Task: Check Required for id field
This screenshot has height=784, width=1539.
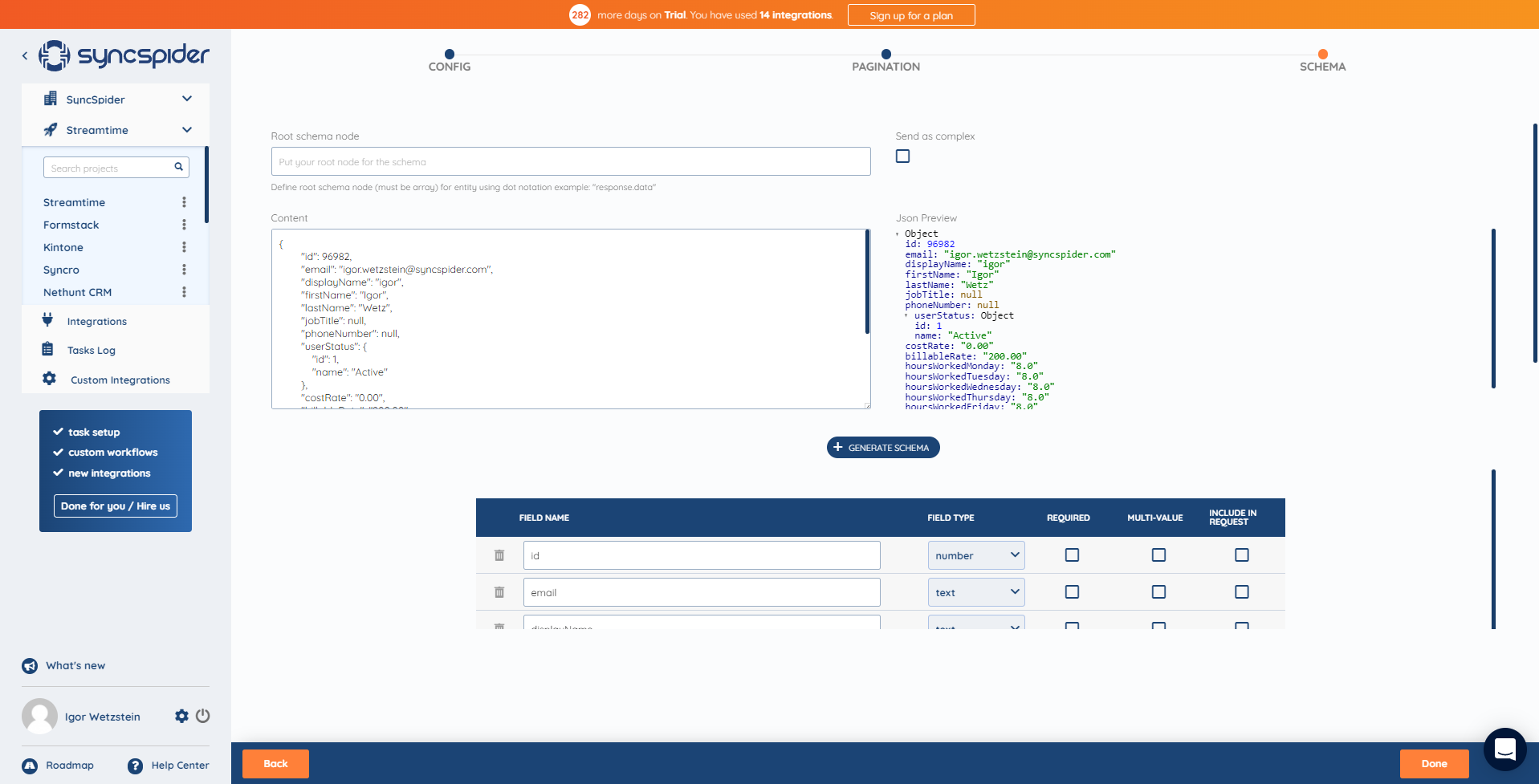Action: pyautogui.click(x=1072, y=555)
